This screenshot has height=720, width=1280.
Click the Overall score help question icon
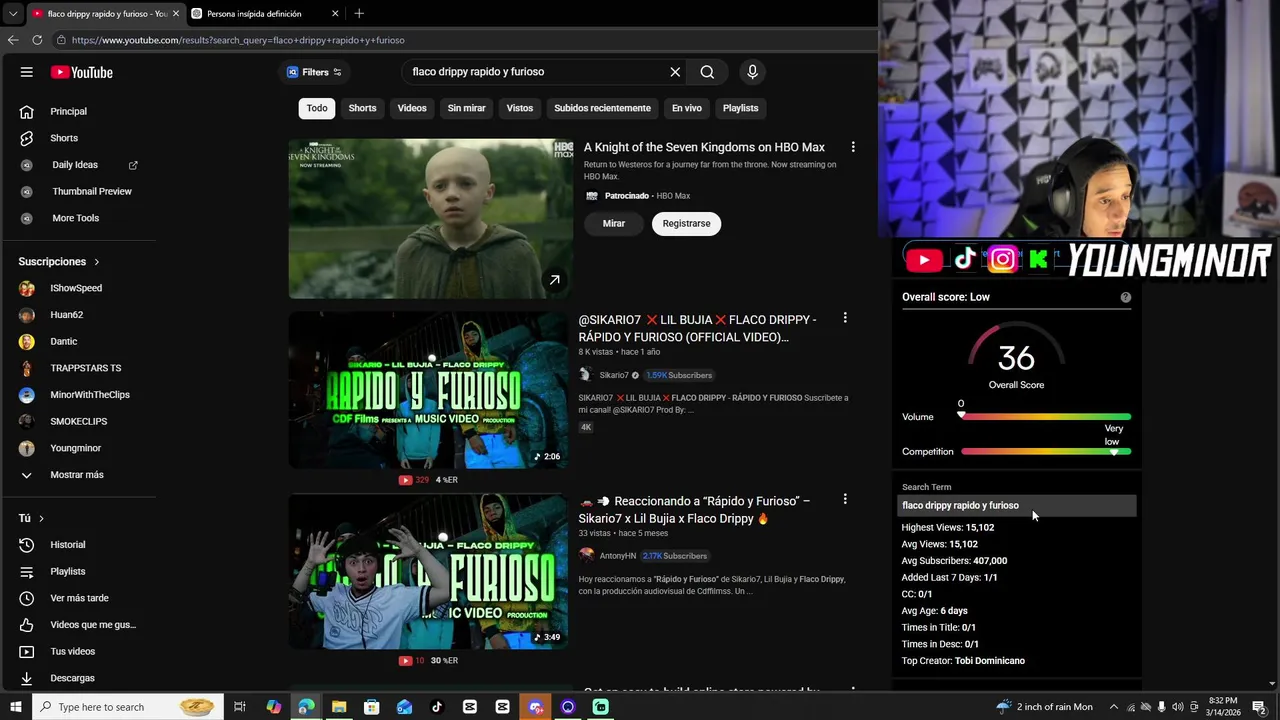coord(1126,297)
